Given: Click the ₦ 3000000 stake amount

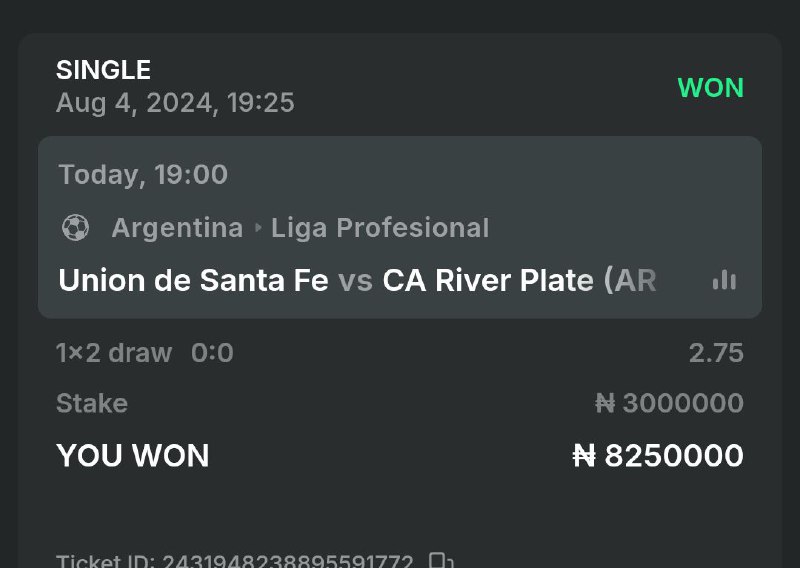Looking at the screenshot, I should [669, 404].
